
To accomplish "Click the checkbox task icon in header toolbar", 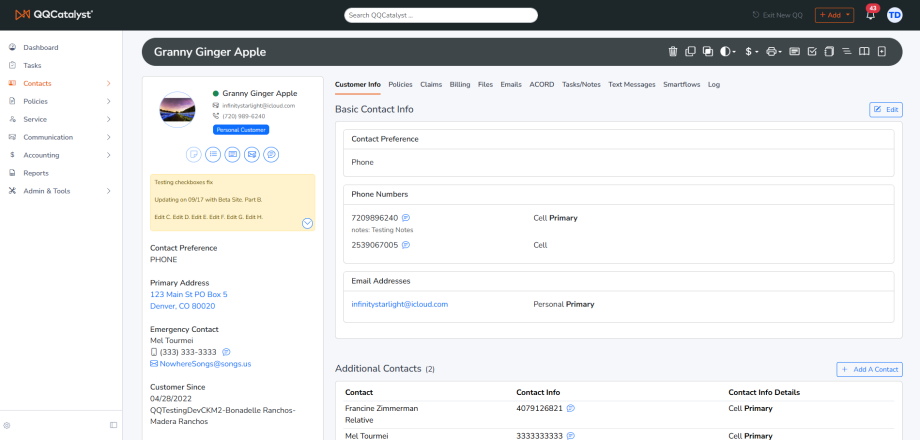I will 812,52.
